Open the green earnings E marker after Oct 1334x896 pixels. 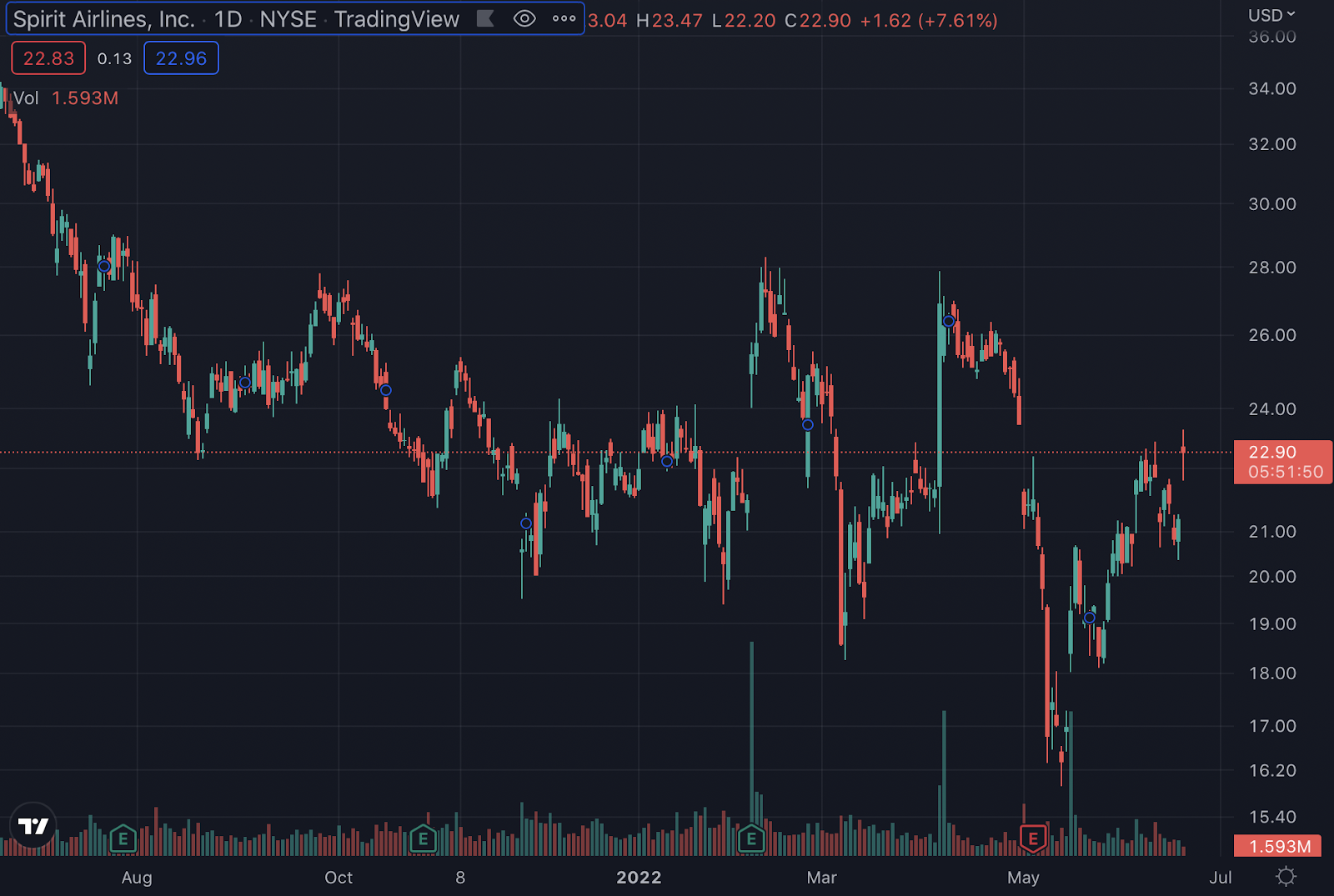point(423,838)
